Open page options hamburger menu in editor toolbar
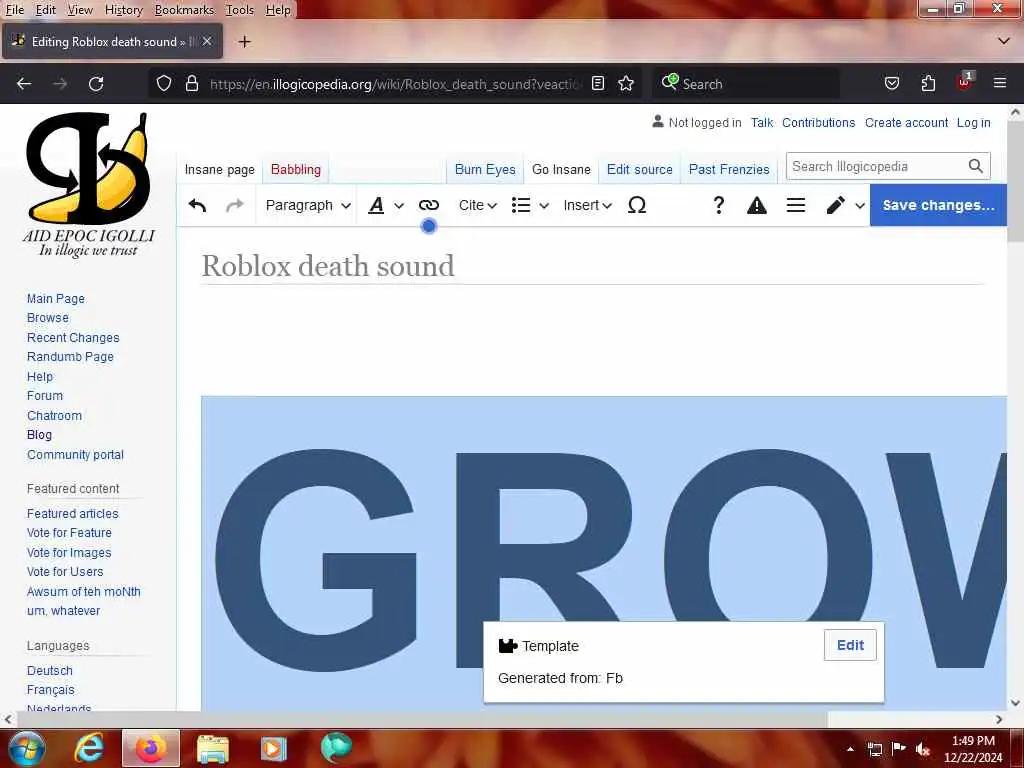This screenshot has width=1024, height=768. pyautogui.click(x=795, y=205)
